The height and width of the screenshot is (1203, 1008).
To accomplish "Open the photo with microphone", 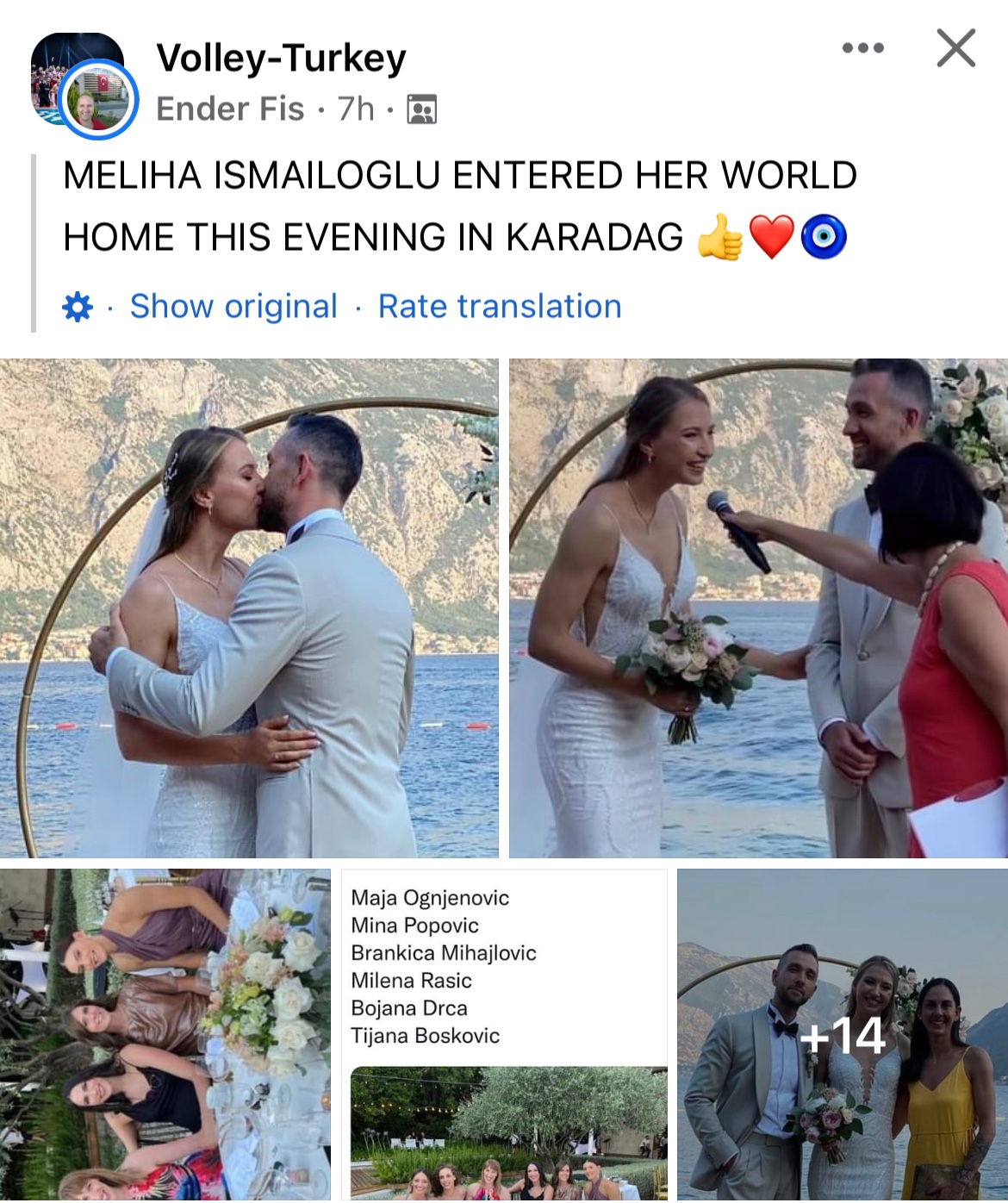I will tap(758, 608).
